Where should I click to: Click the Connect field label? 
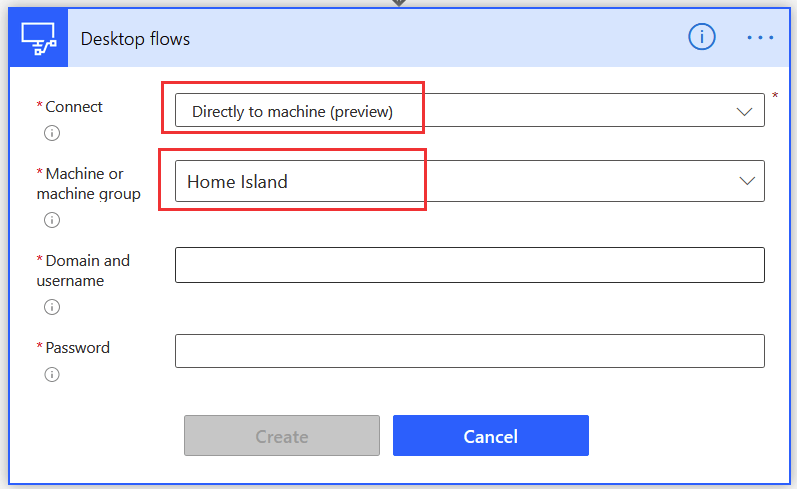(74, 107)
